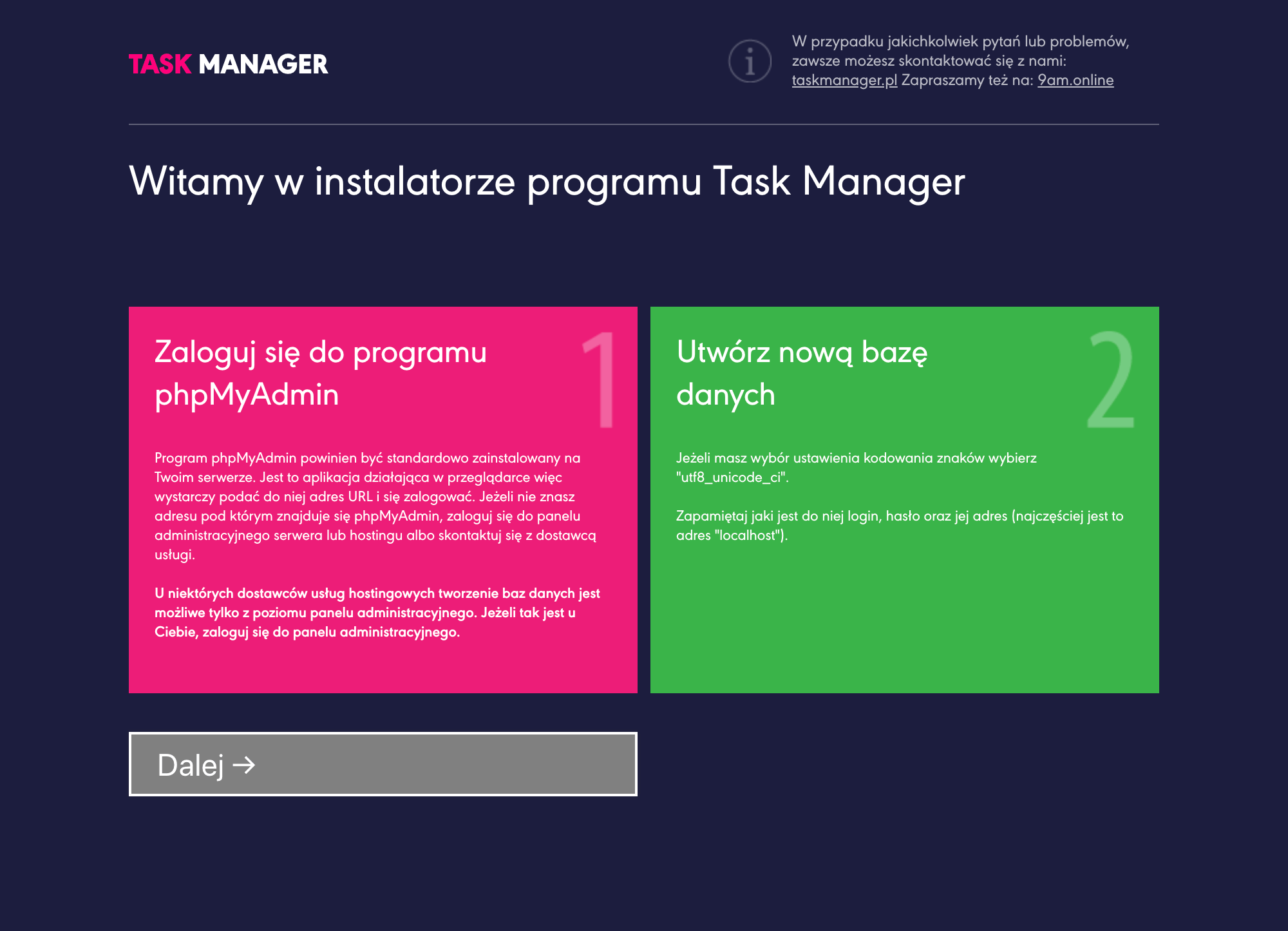Click the contact help text in header

tap(961, 61)
